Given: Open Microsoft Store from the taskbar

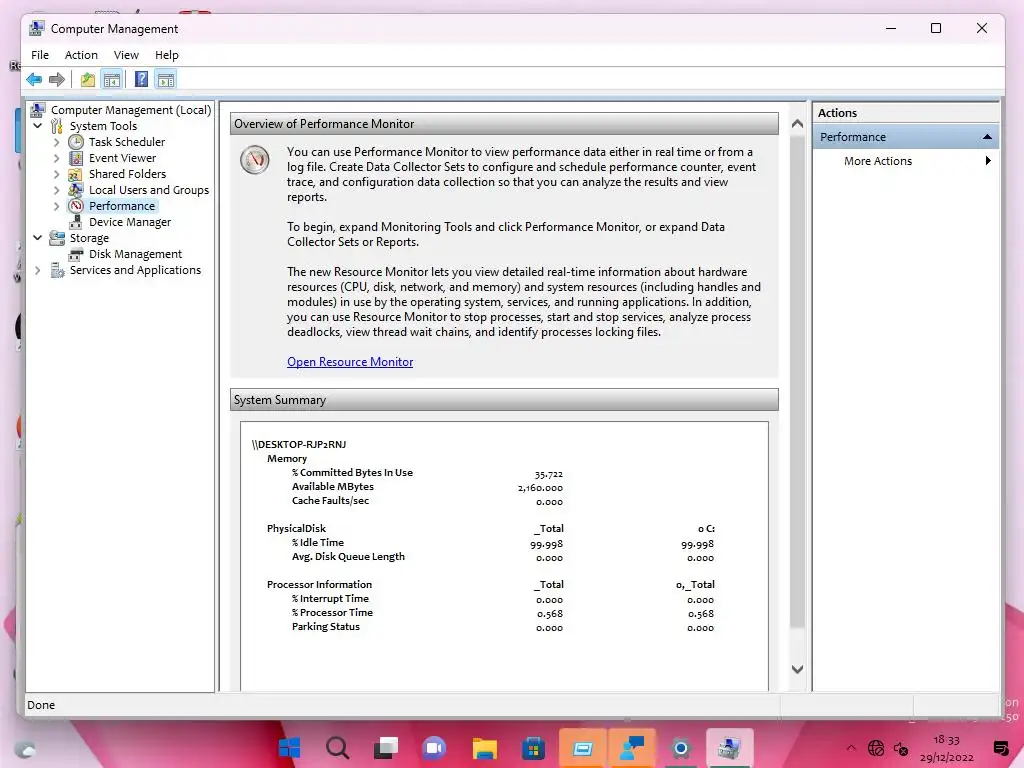Looking at the screenshot, I should click(x=533, y=748).
